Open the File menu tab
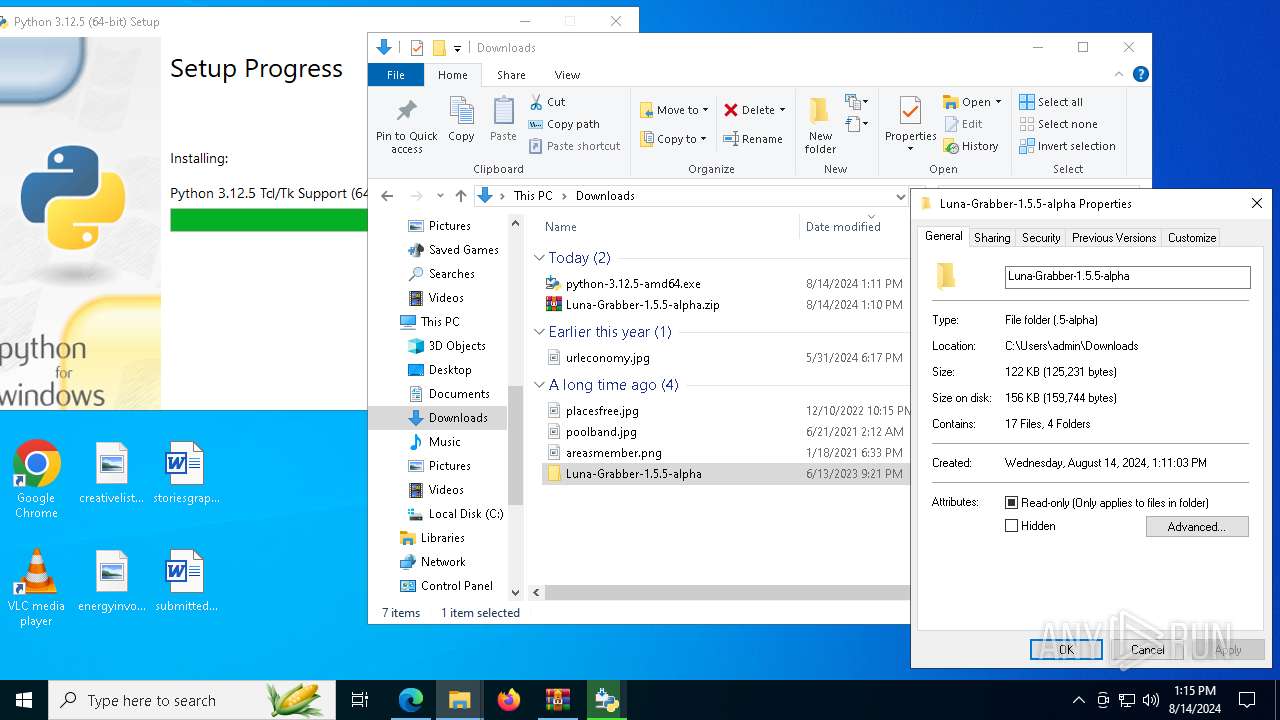Screen dimensions: 1280x720 pos(396,75)
